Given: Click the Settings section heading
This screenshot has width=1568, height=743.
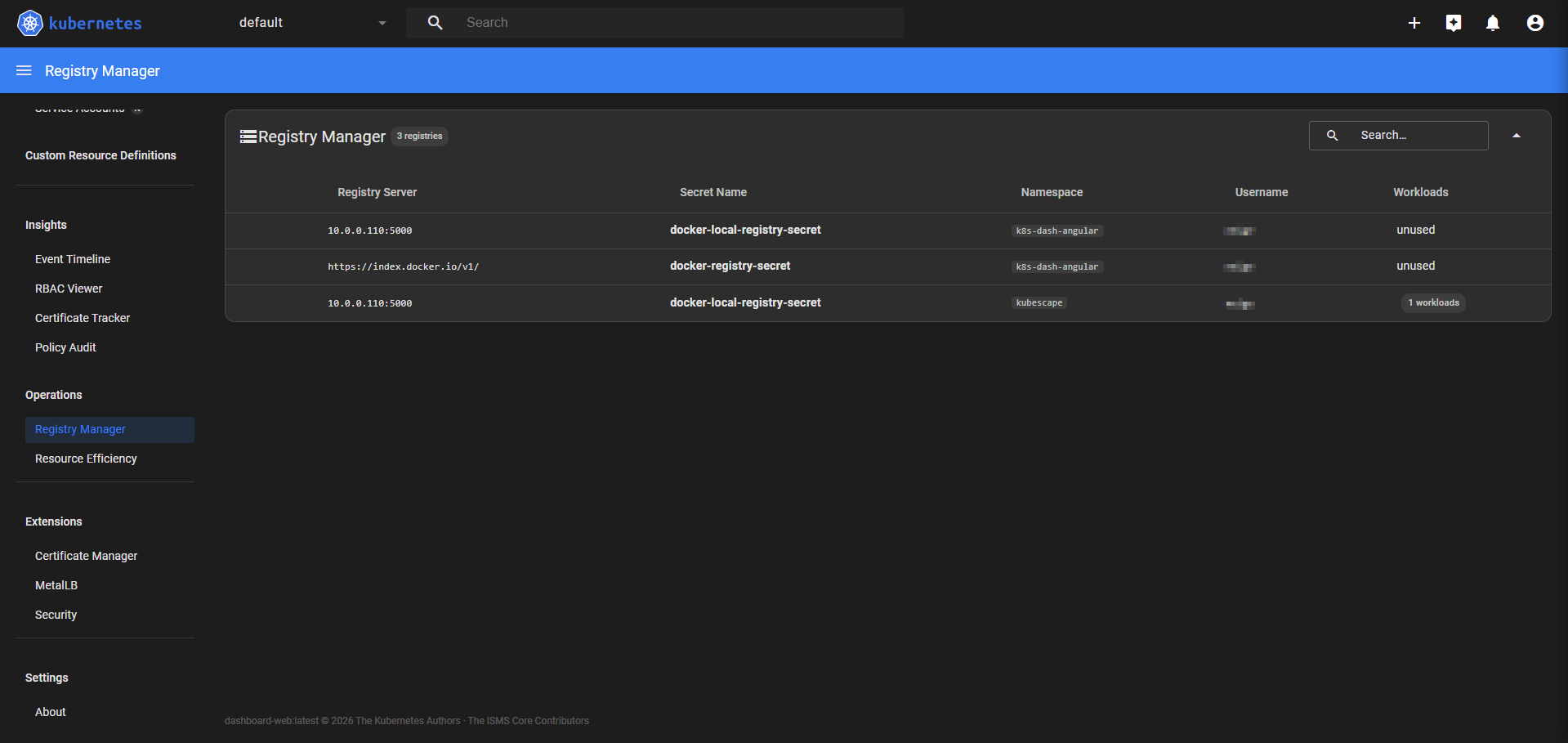Looking at the screenshot, I should 47,678.
